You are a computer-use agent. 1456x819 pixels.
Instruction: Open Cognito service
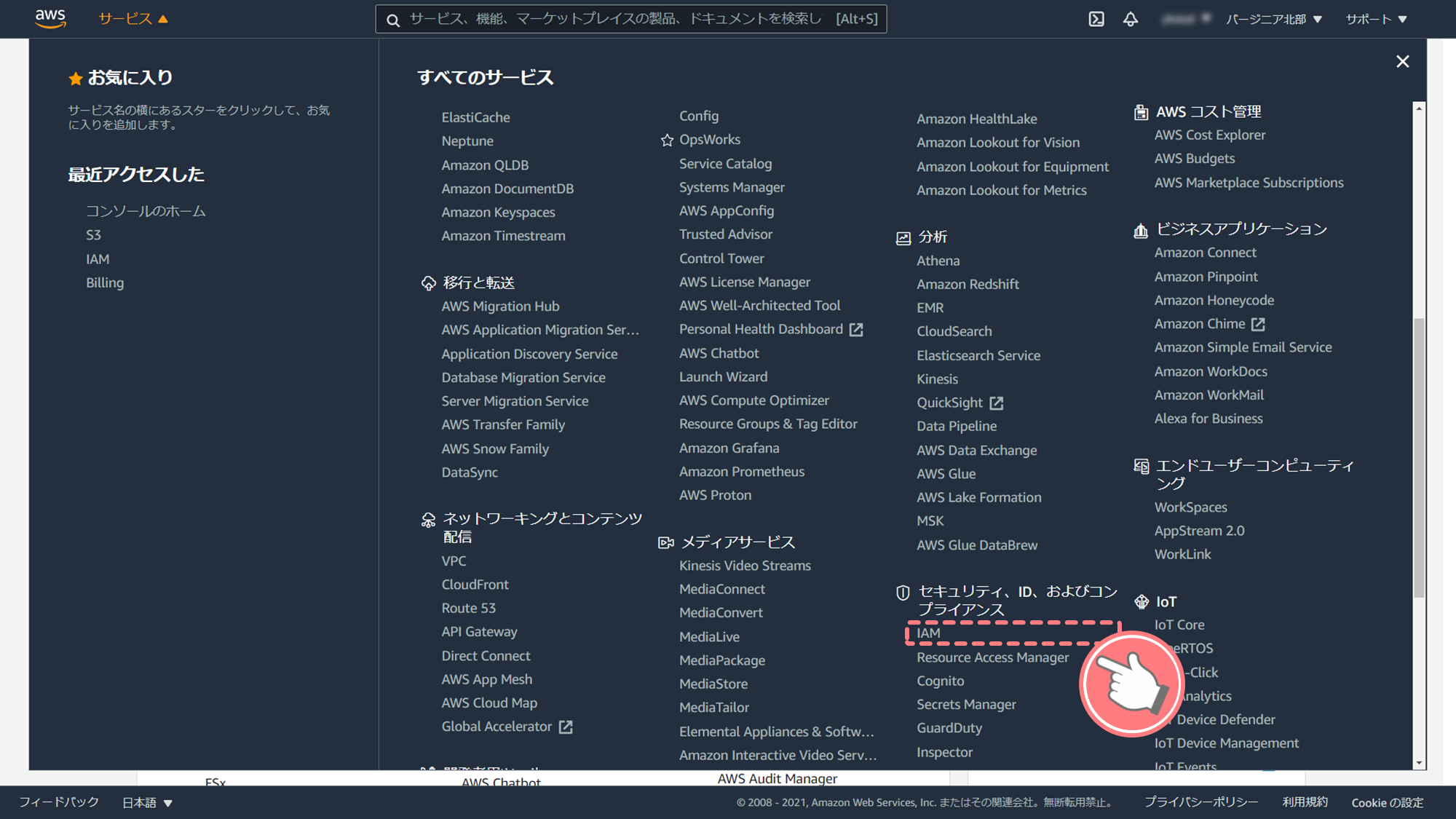coord(940,681)
